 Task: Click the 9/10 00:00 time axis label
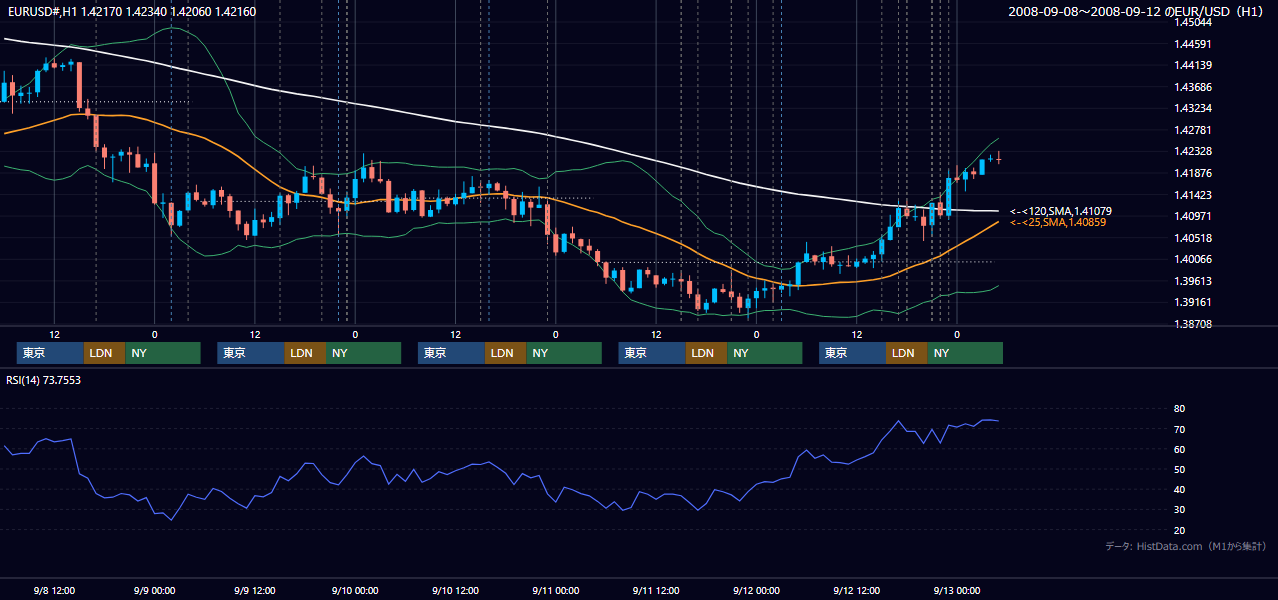tap(354, 590)
